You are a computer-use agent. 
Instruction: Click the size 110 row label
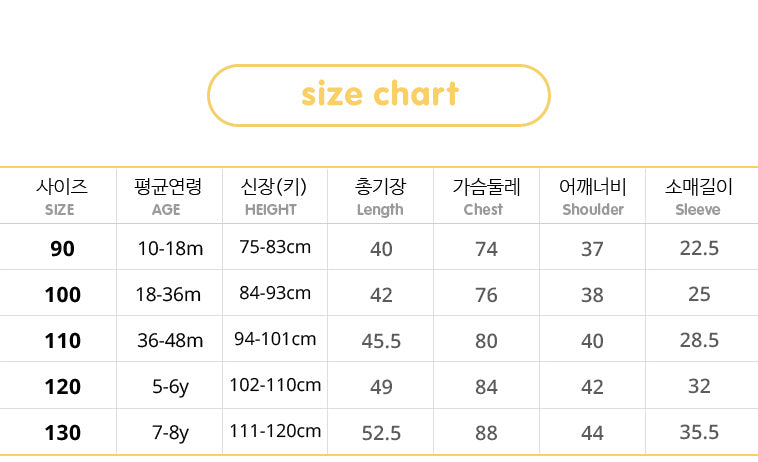click(62, 340)
